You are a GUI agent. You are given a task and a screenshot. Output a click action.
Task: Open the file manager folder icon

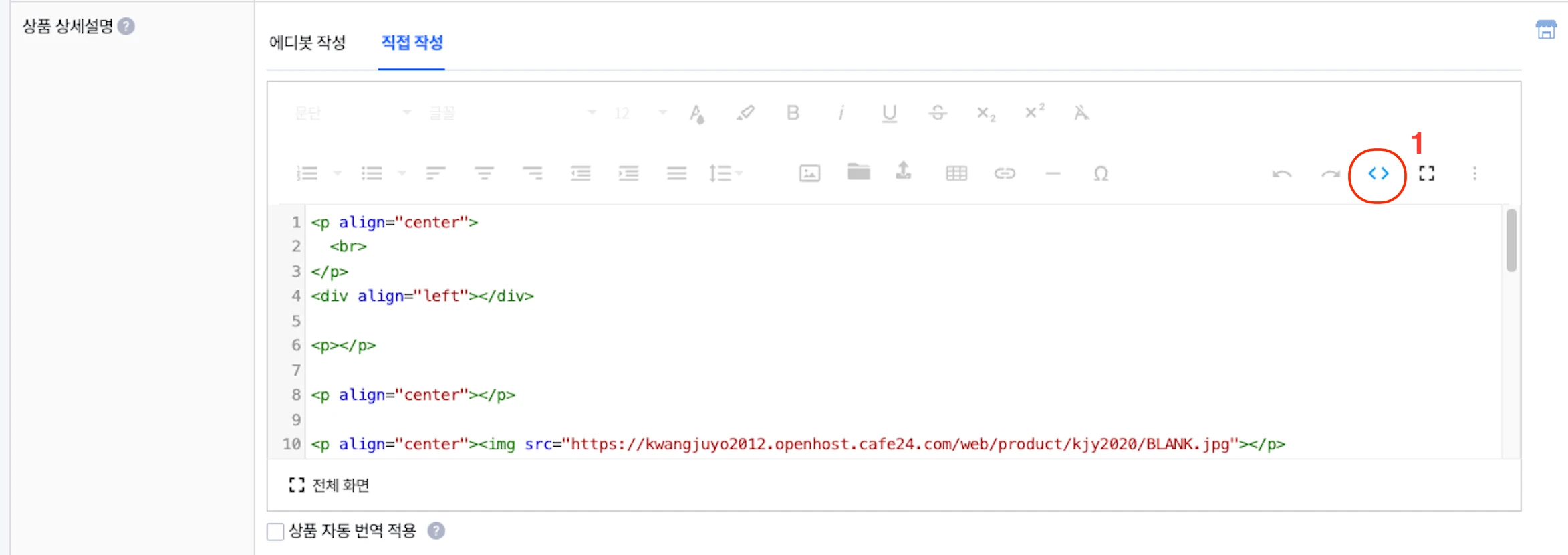(858, 172)
